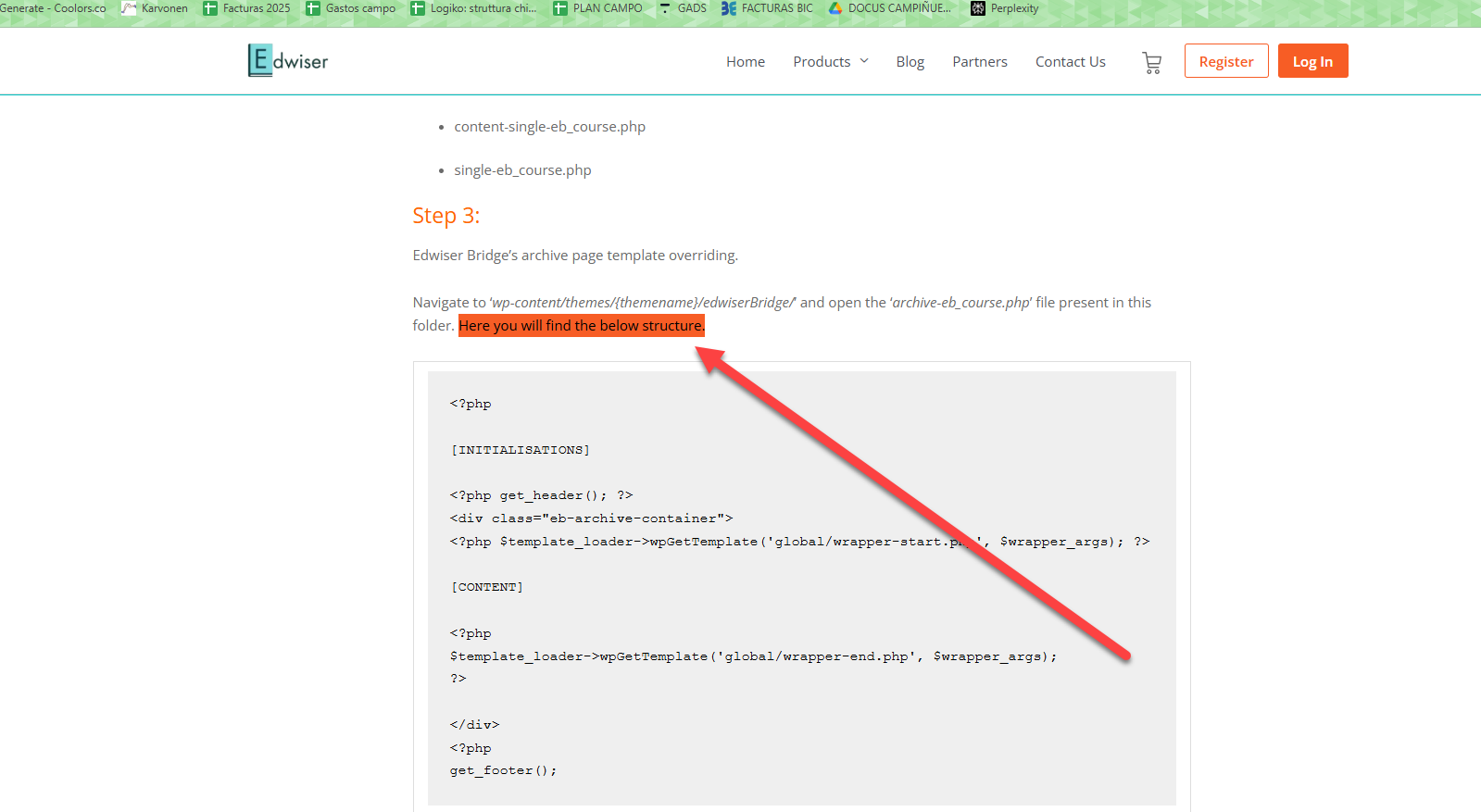Click the highlighted 'Here you will find the below structure.' text
The width and height of the screenshot is (1481, 812).
tap(582, 326)
